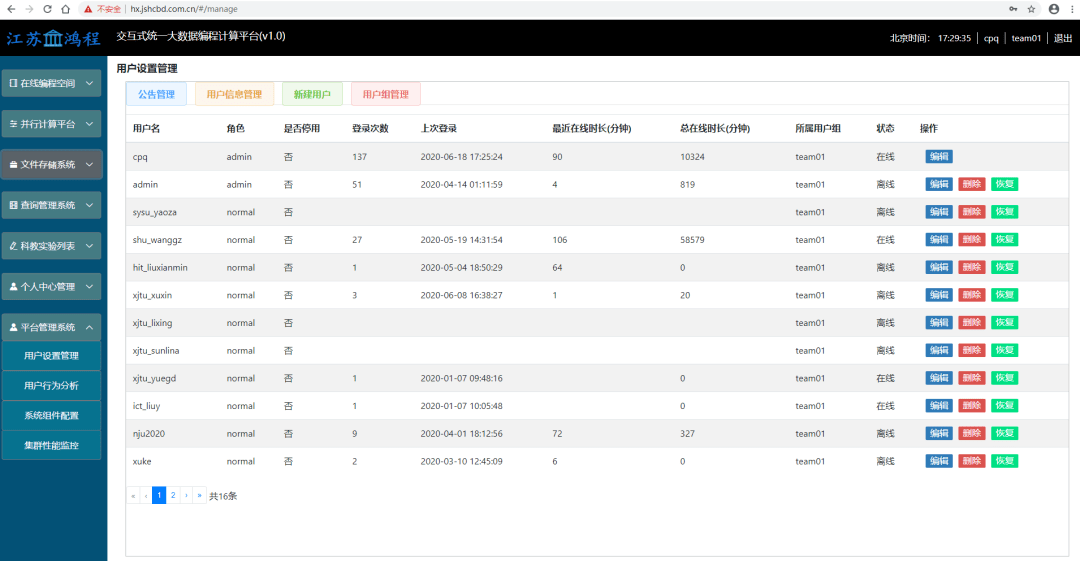Delete user shu_wanggz
The image size is (1080, 561).
click(972, 239)
